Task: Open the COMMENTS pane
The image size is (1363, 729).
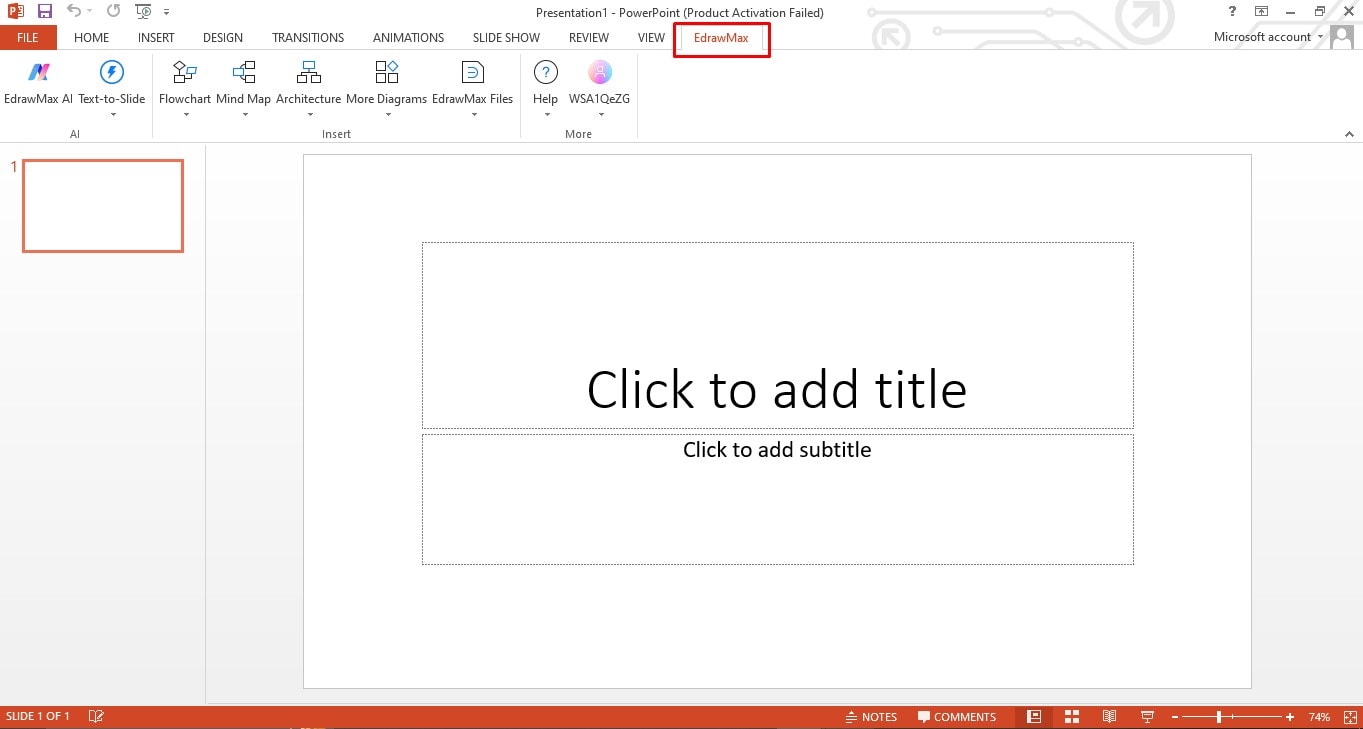Action: tap(958, 717)
